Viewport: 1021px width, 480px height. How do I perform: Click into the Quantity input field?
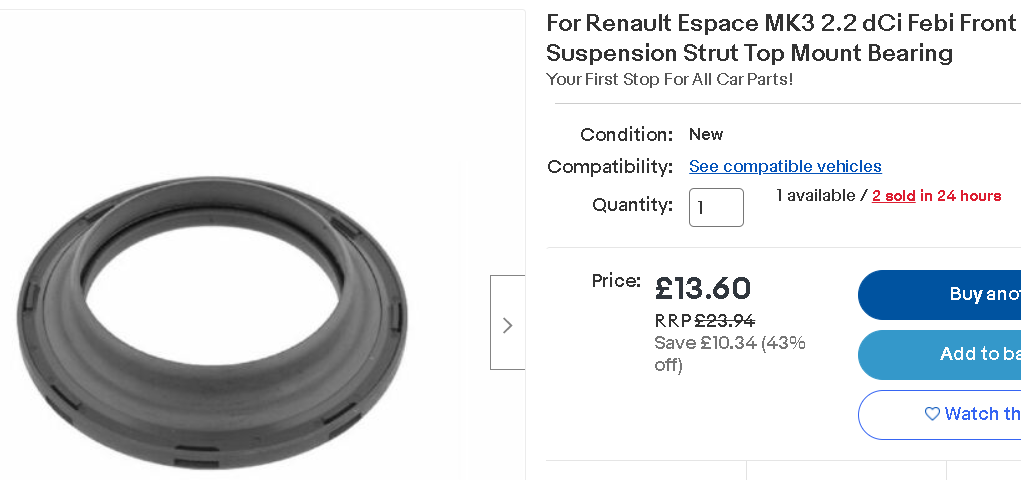pos(716,207)
